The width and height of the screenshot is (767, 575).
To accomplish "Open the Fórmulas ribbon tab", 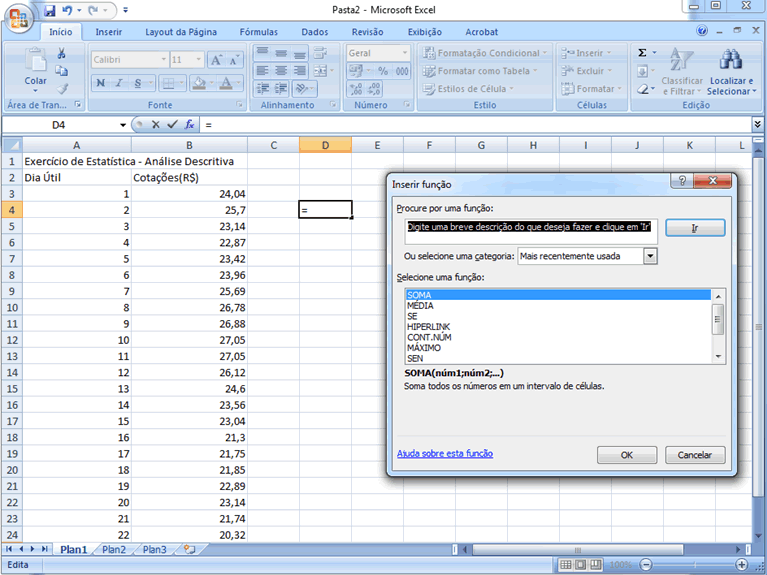I will (x=258, y=32).
